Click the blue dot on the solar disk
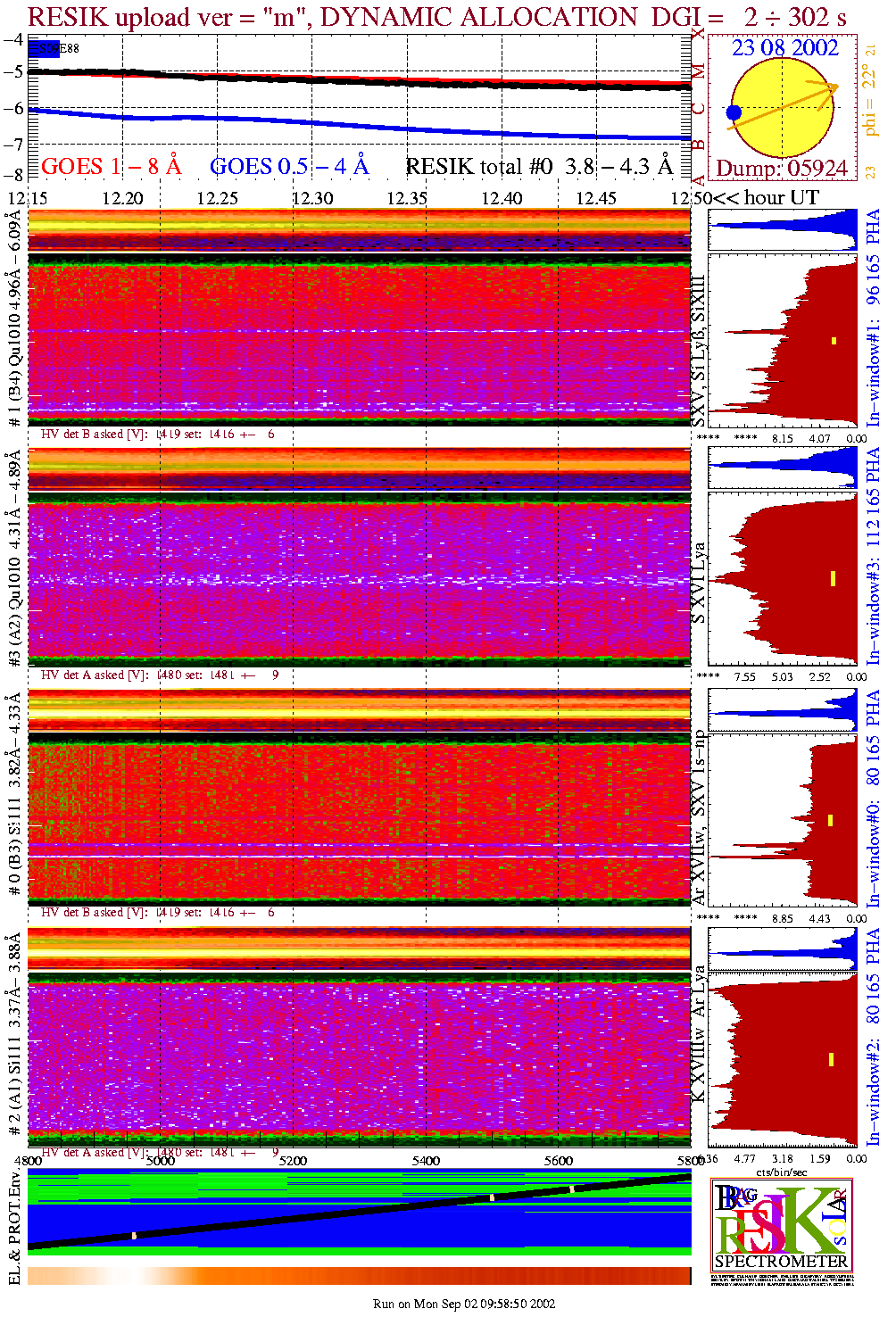The image size is (896, 1317). click(734, 112)
